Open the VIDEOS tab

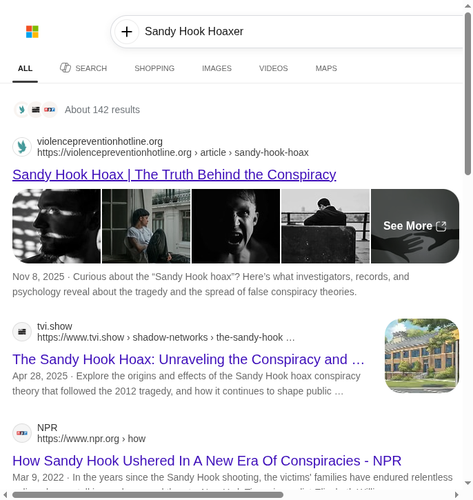tap(273, 68)
